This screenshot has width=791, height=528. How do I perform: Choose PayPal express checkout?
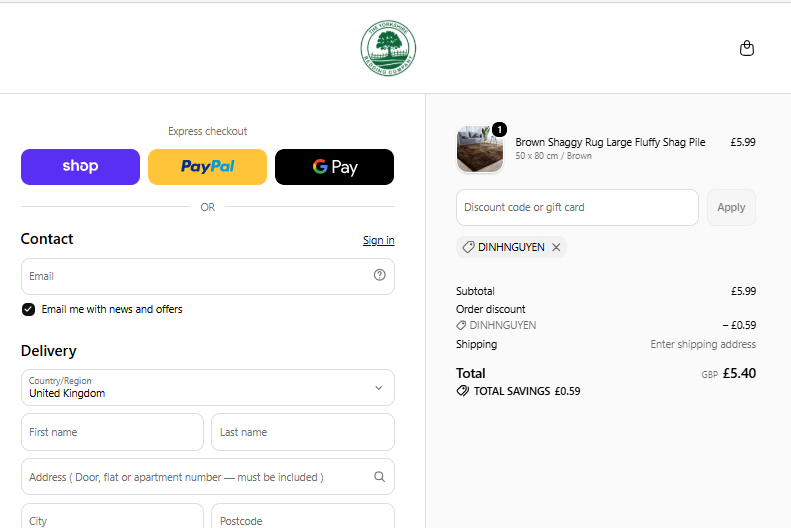tap(207, 167)
